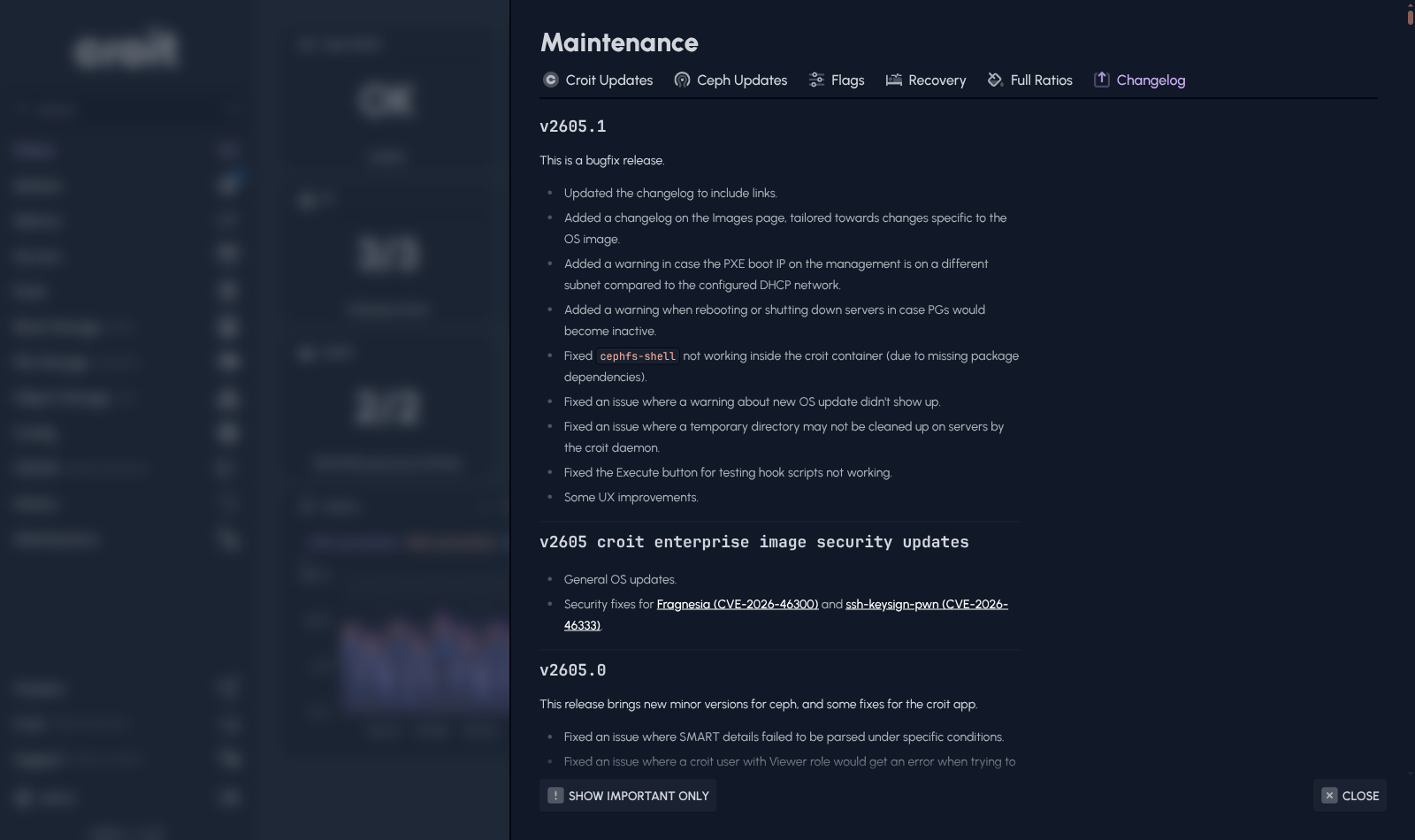Click the Croit Updates logo icon
The width and height of the screenshot is (1415, 840).
click(x=550, y=80)
